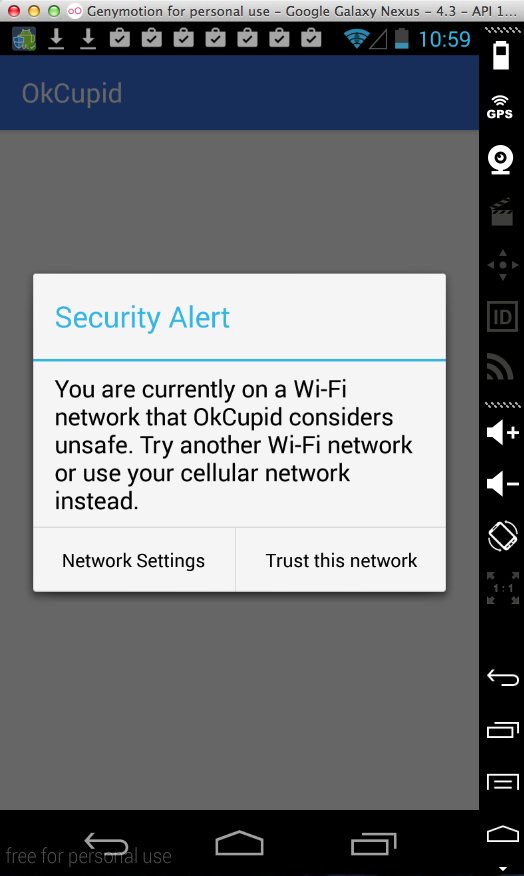Open the webcam camera widget
Screen dimensions: 524x876
(501, 160)
